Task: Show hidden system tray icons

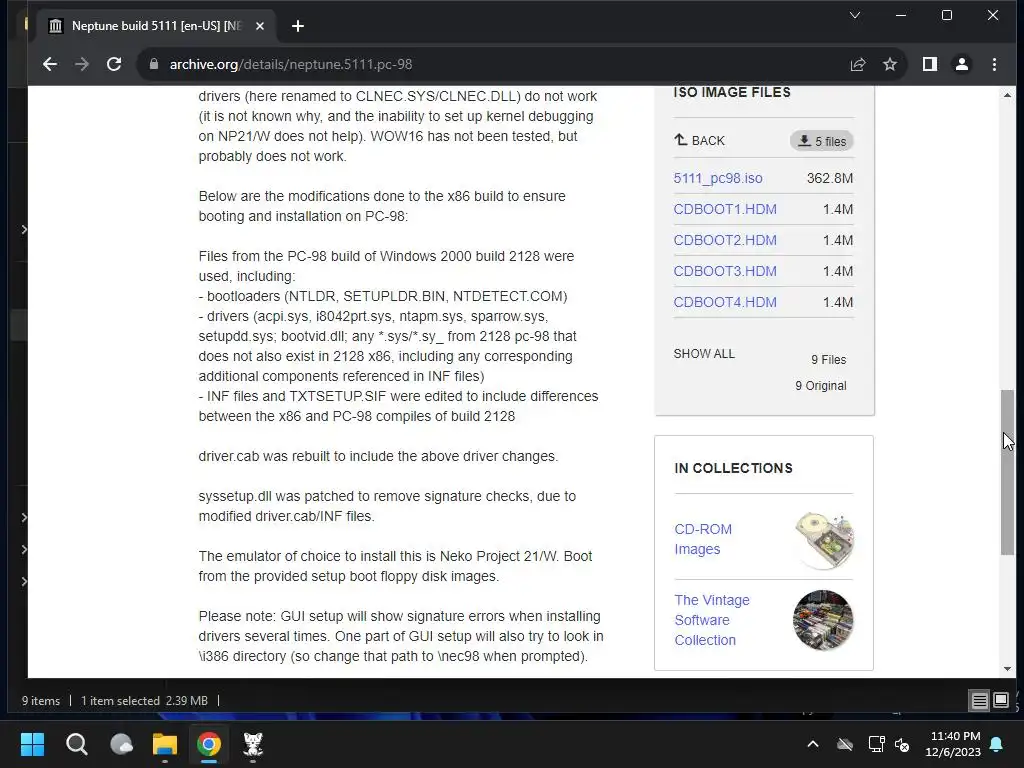Action: click(x=813, y=744)
